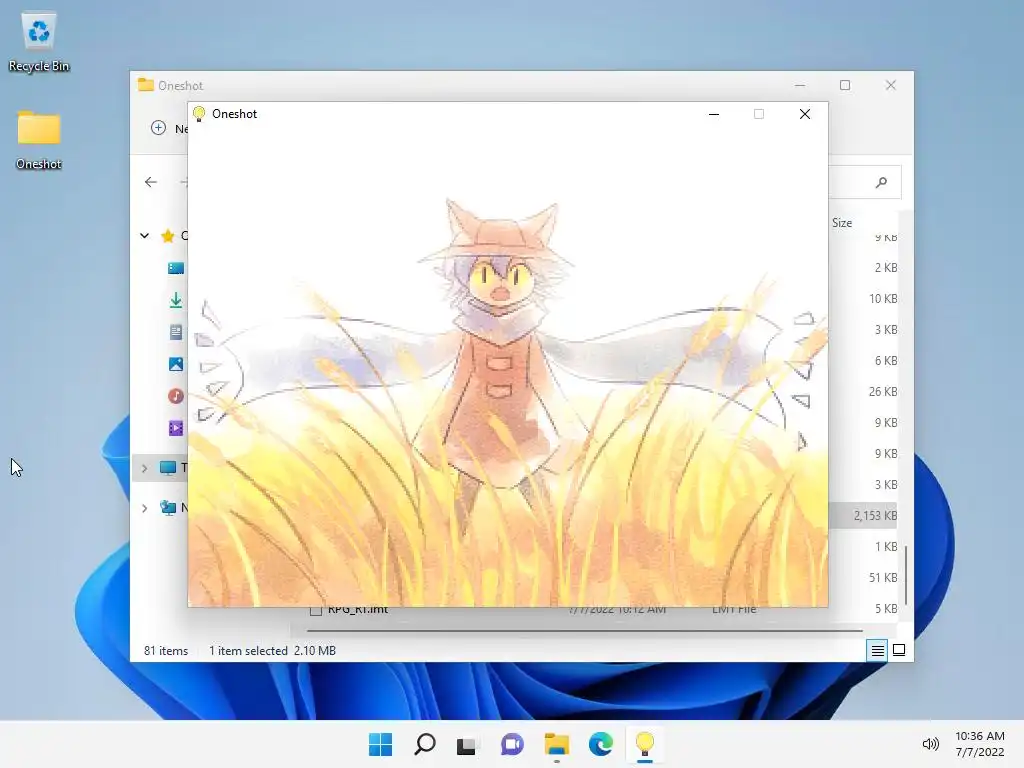This screenshot has height=768, width=1024.
Task: Expand the This PC tree node
Action: (x=144, y=468)
